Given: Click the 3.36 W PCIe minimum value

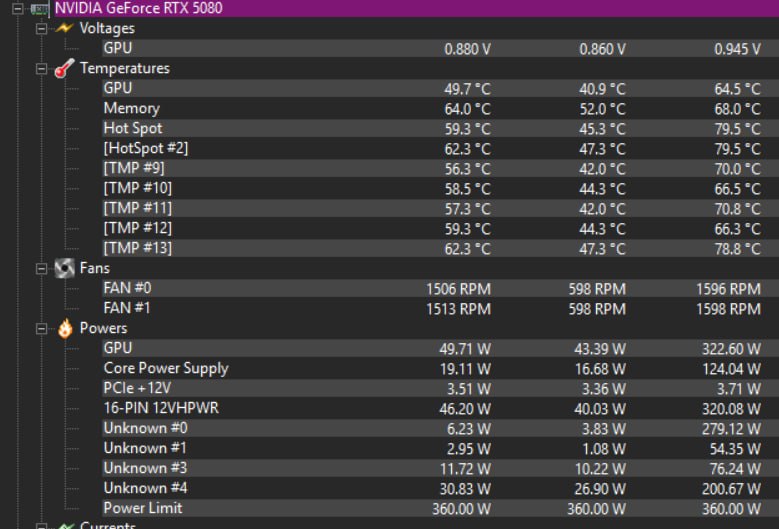Looking at the screenshot, I should pos(604,389).
